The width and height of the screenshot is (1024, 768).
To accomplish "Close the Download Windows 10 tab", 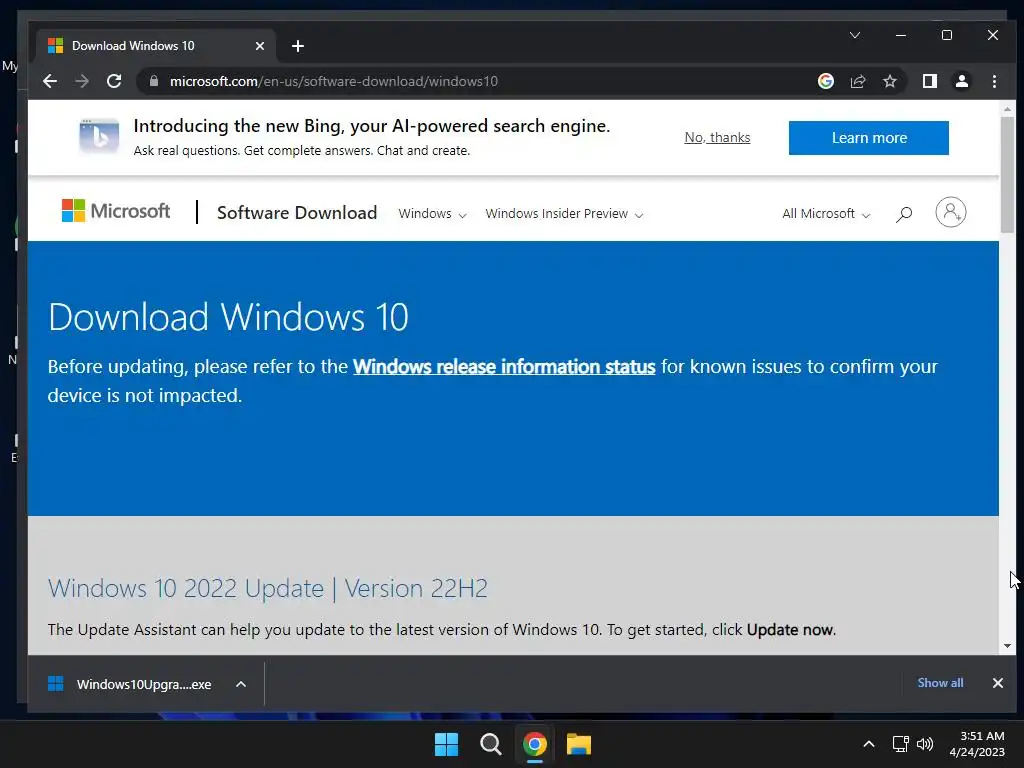I will coord(260,46).
